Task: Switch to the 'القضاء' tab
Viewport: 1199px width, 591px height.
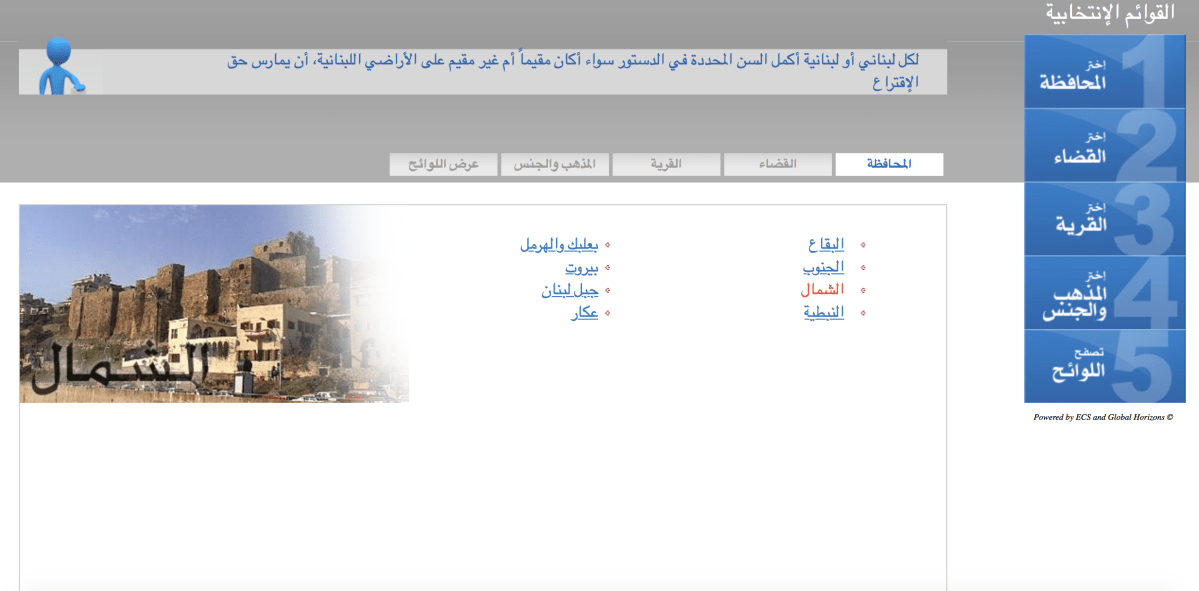Action: point(777,164)
